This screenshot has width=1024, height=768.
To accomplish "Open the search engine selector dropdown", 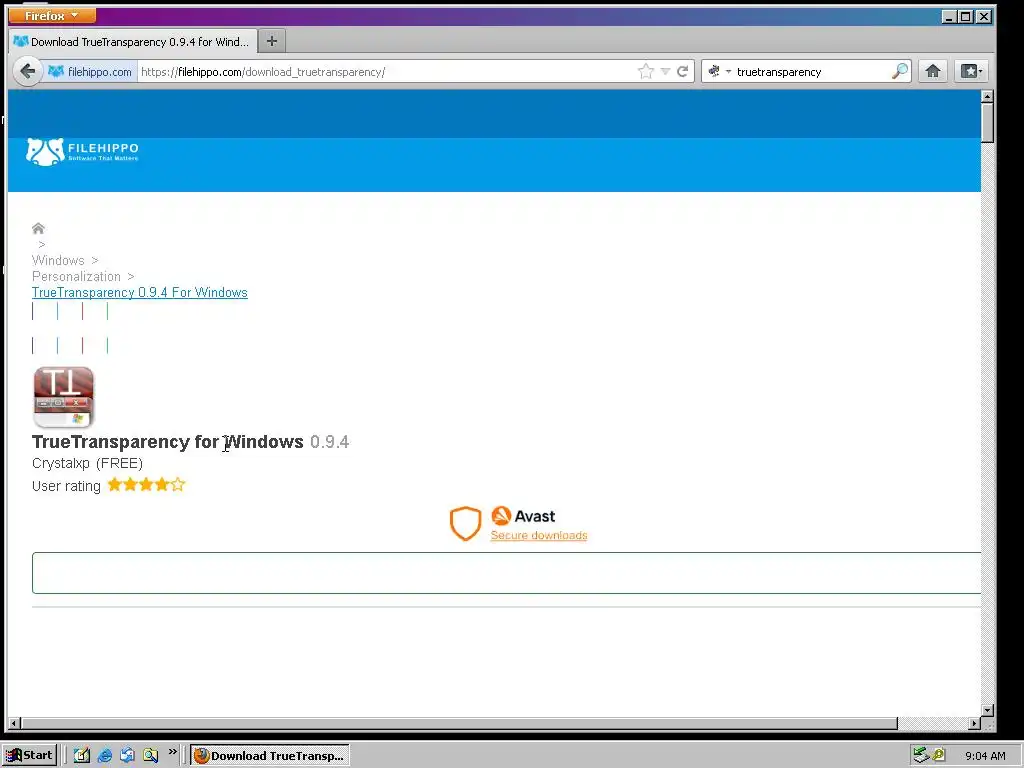I will [719, 71].
